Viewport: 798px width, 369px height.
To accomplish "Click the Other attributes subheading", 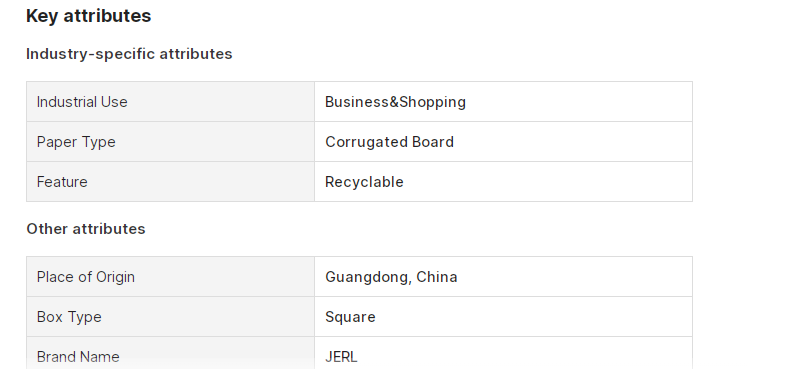I will click(86, 229).
